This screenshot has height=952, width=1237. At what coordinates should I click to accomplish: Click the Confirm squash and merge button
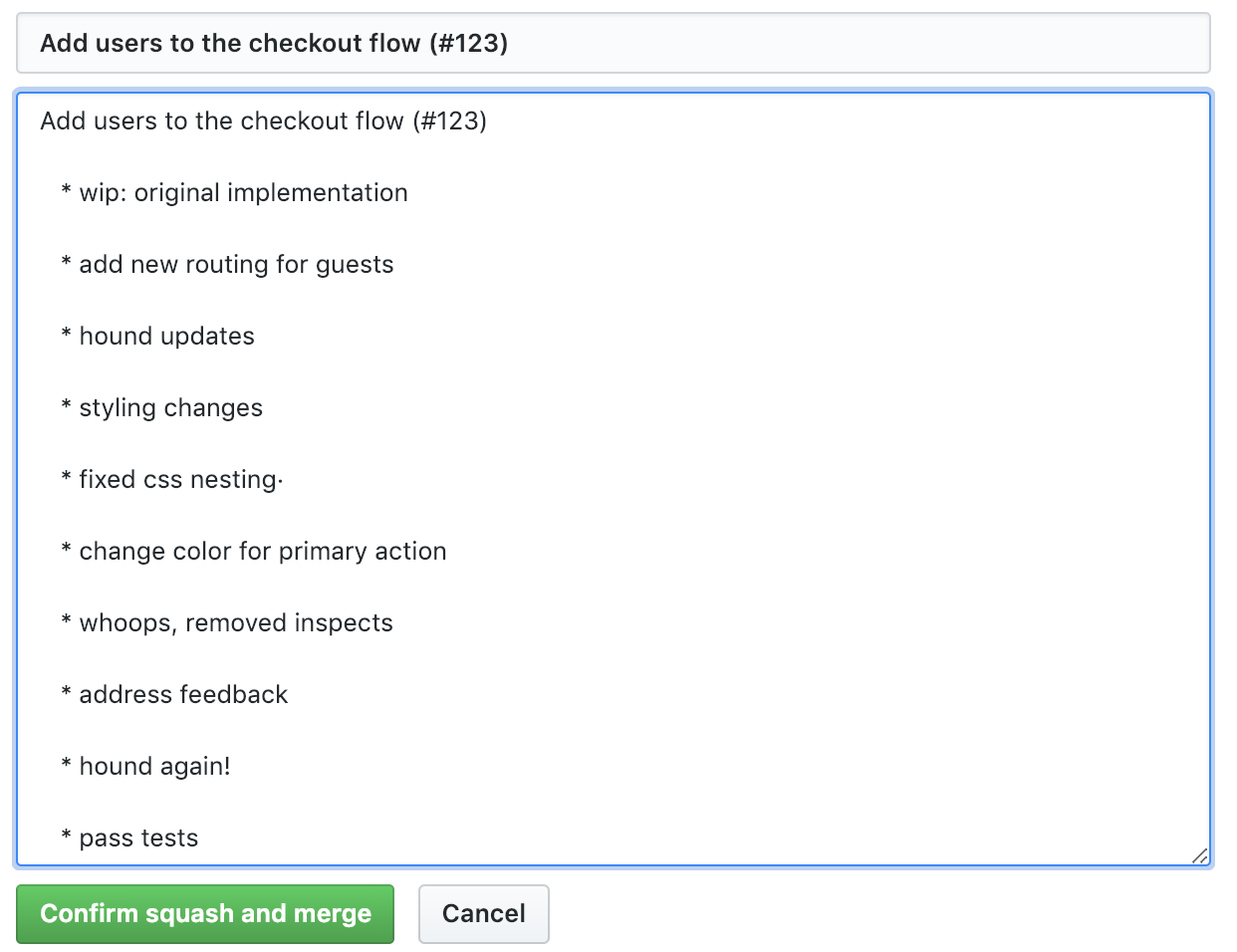[205, 914]
